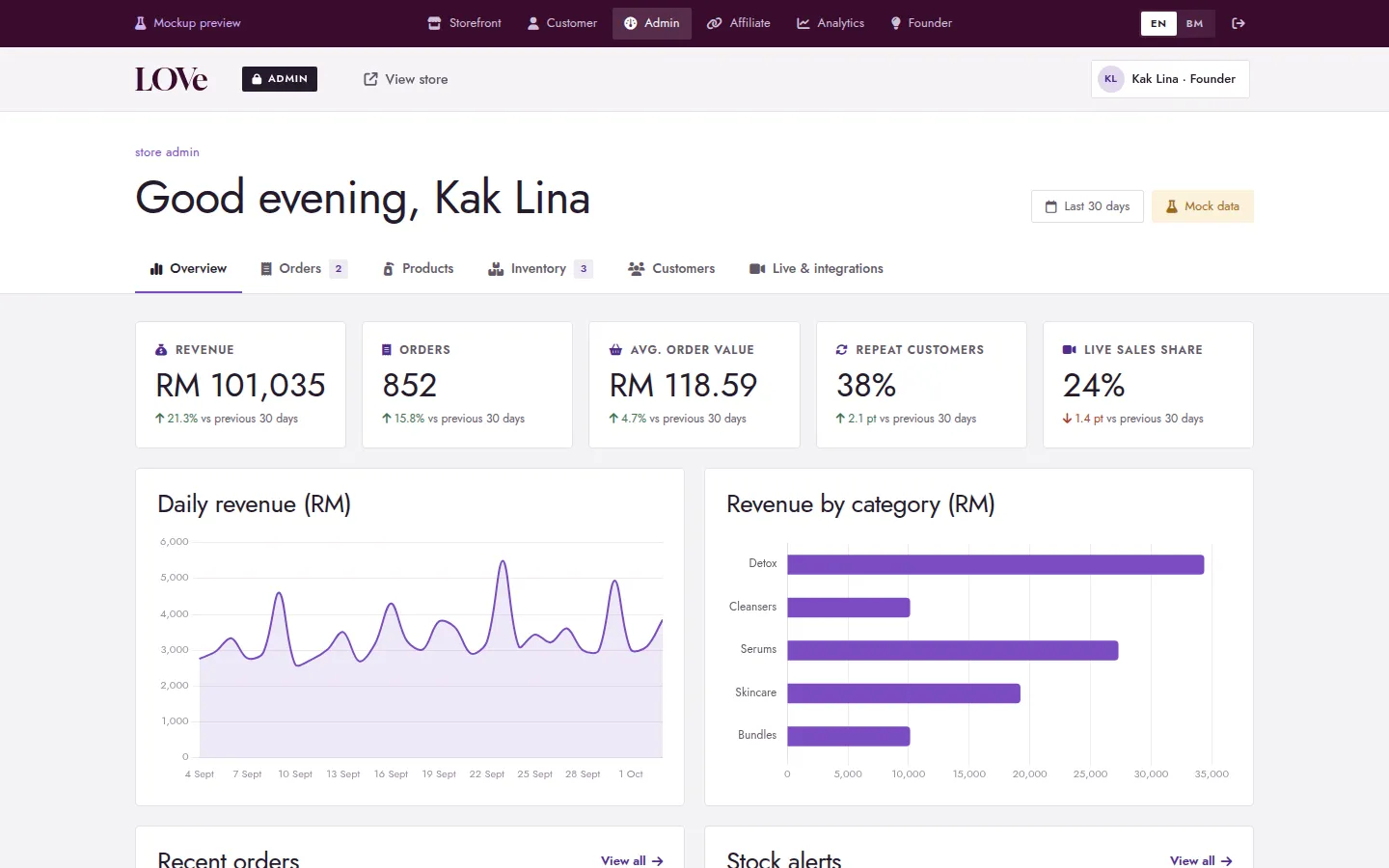This screenshot has height=868, width=1389.
Task: Open the Kak Lina Founder account menu
Action: 1170,79
